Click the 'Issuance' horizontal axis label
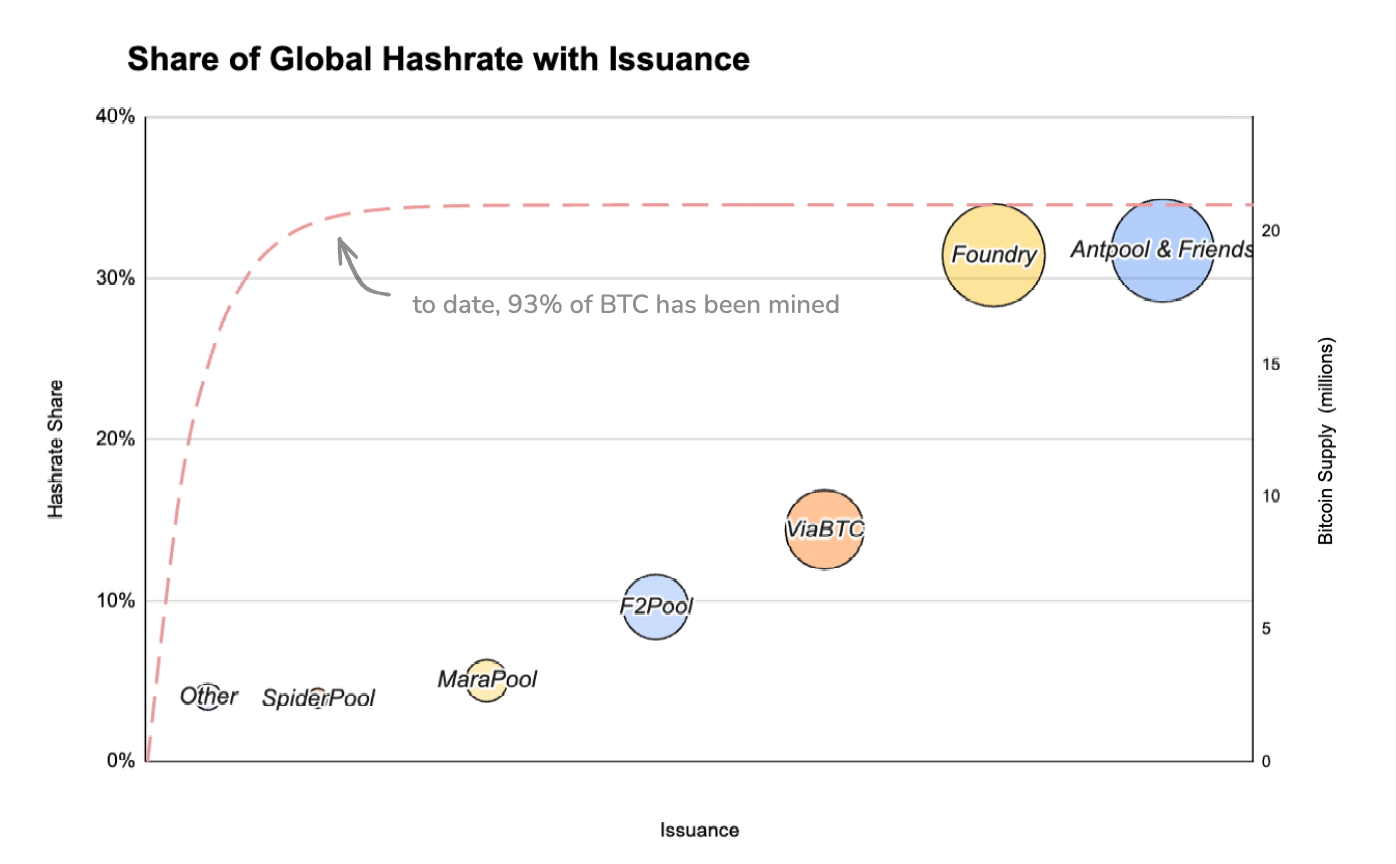The image size is (1396, 864). 699,830
